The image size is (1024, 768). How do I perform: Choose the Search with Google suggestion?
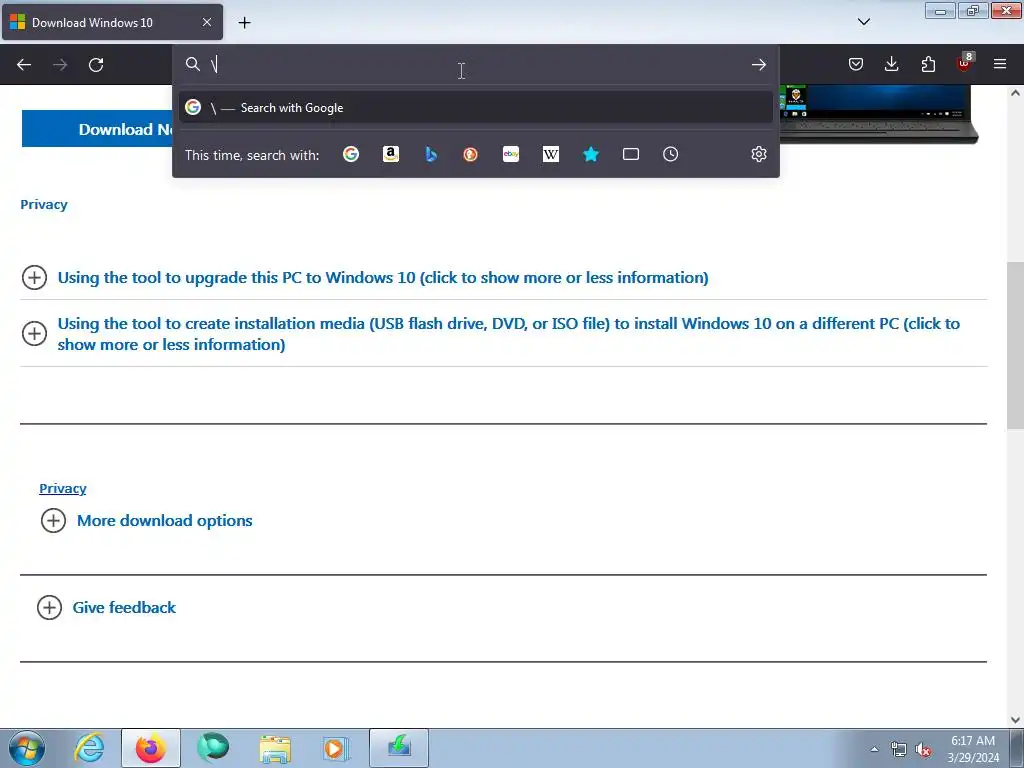pos(475,108)
